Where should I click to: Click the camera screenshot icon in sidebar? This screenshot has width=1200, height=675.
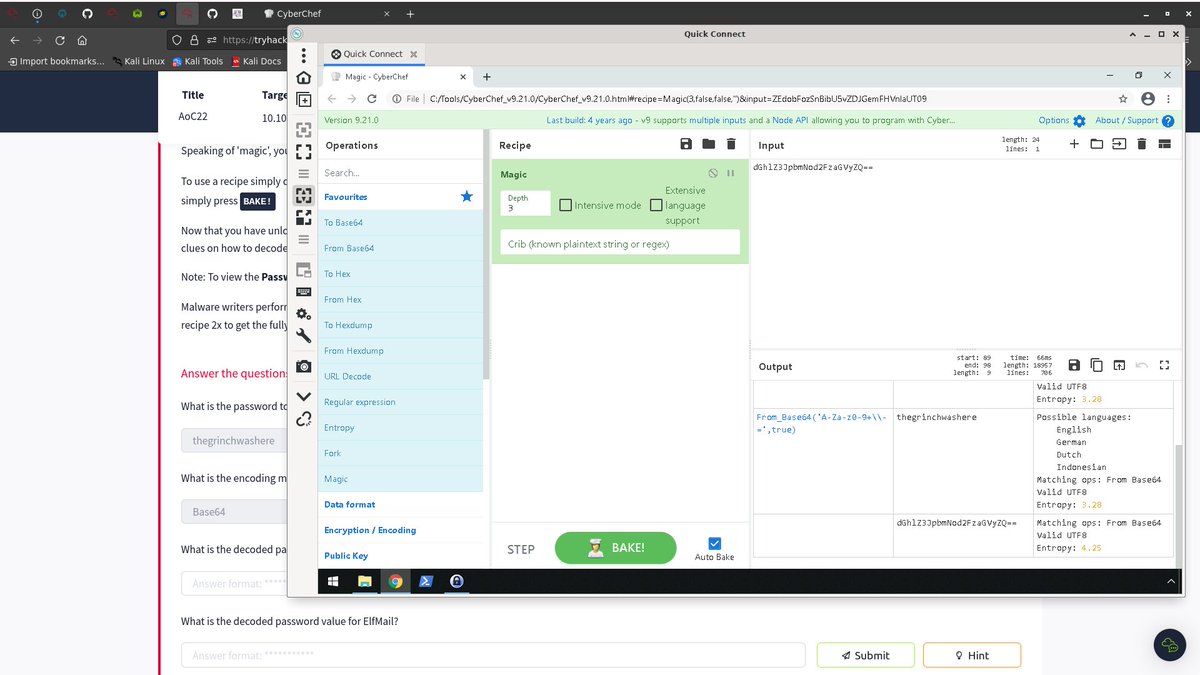304,366
